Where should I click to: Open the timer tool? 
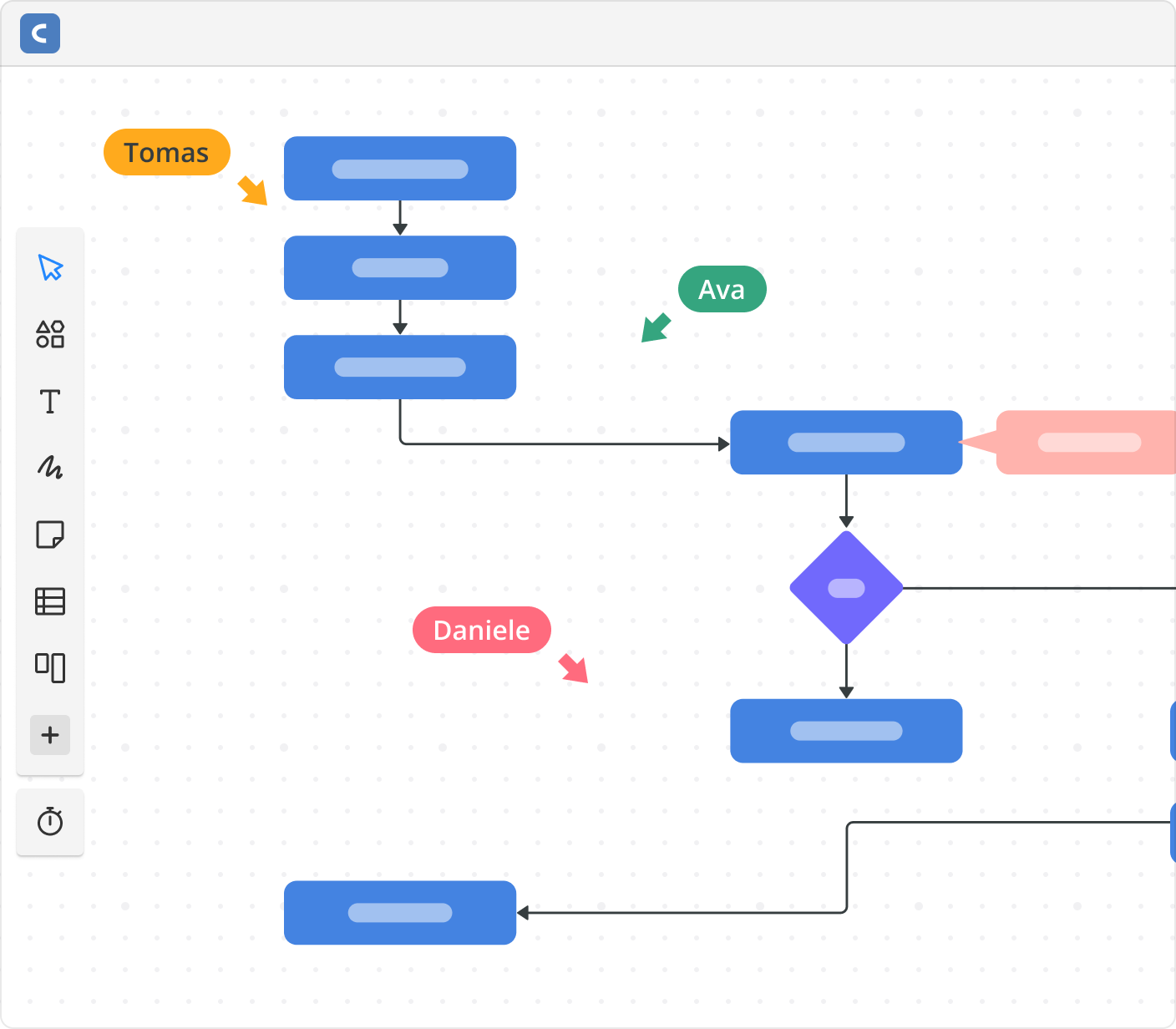coord(50,822)
